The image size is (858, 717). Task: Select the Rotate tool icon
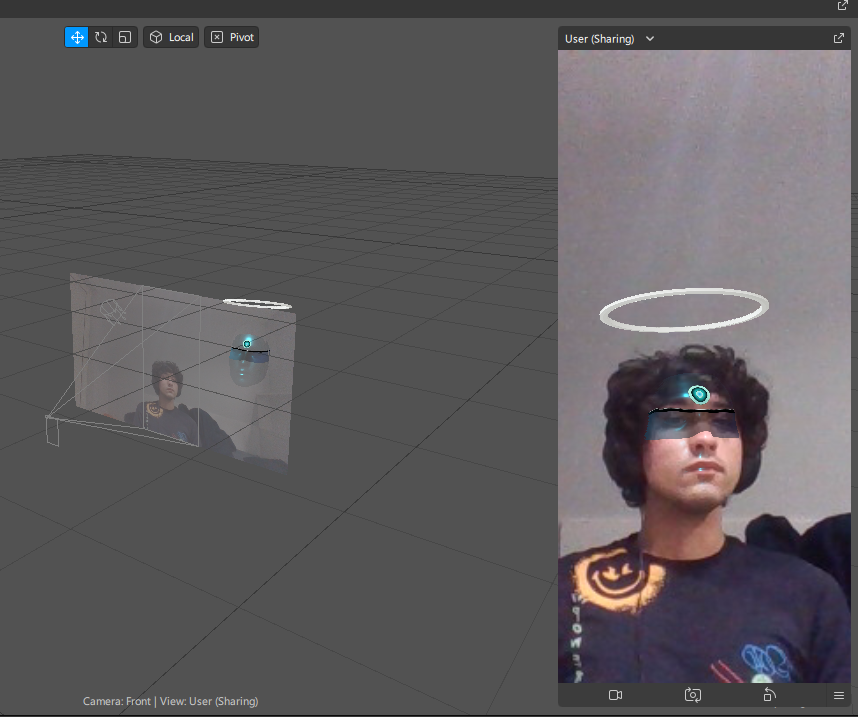coord(101,37)
